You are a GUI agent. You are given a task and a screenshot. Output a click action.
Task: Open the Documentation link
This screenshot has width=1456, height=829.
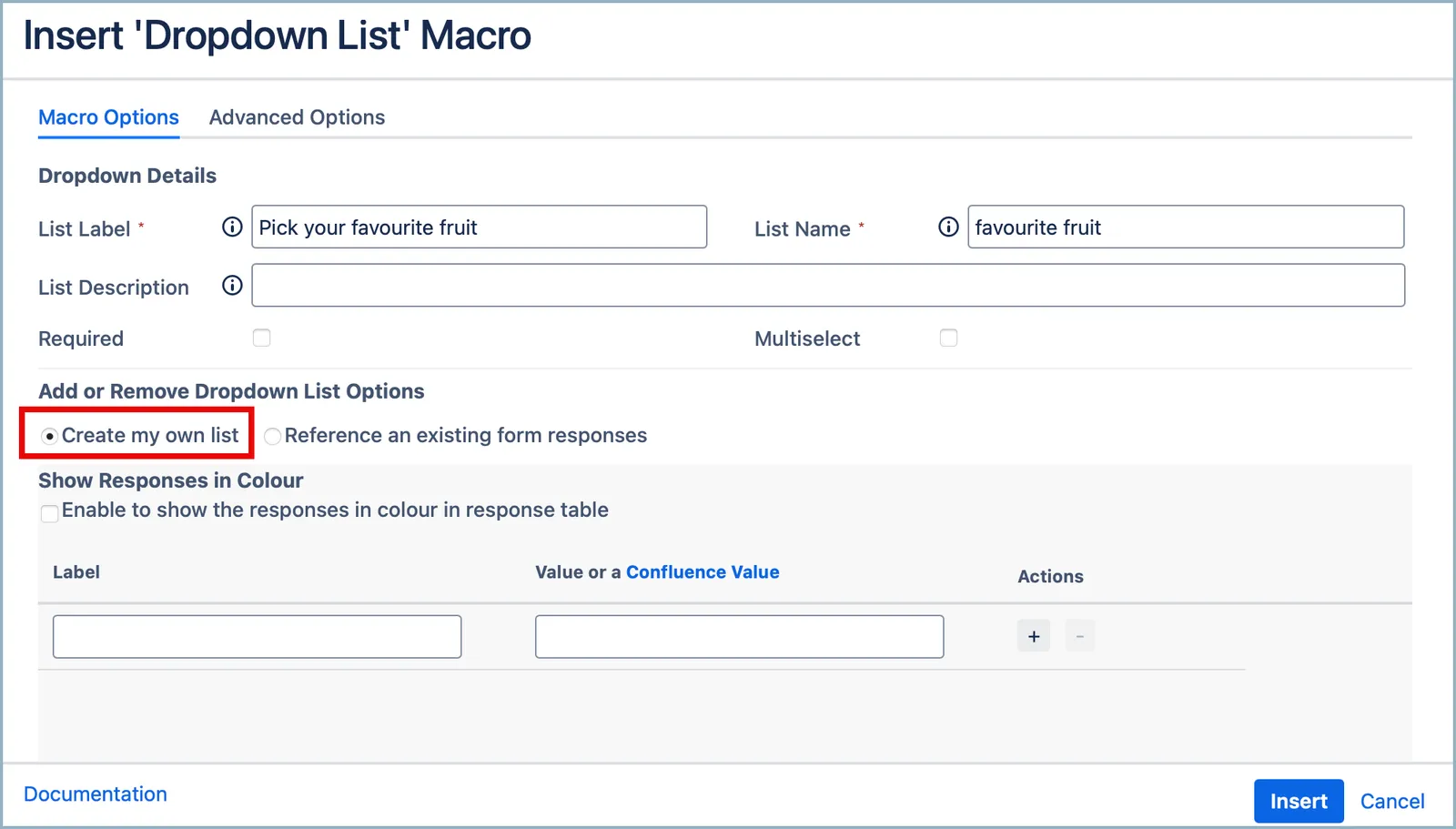(96, 794)
